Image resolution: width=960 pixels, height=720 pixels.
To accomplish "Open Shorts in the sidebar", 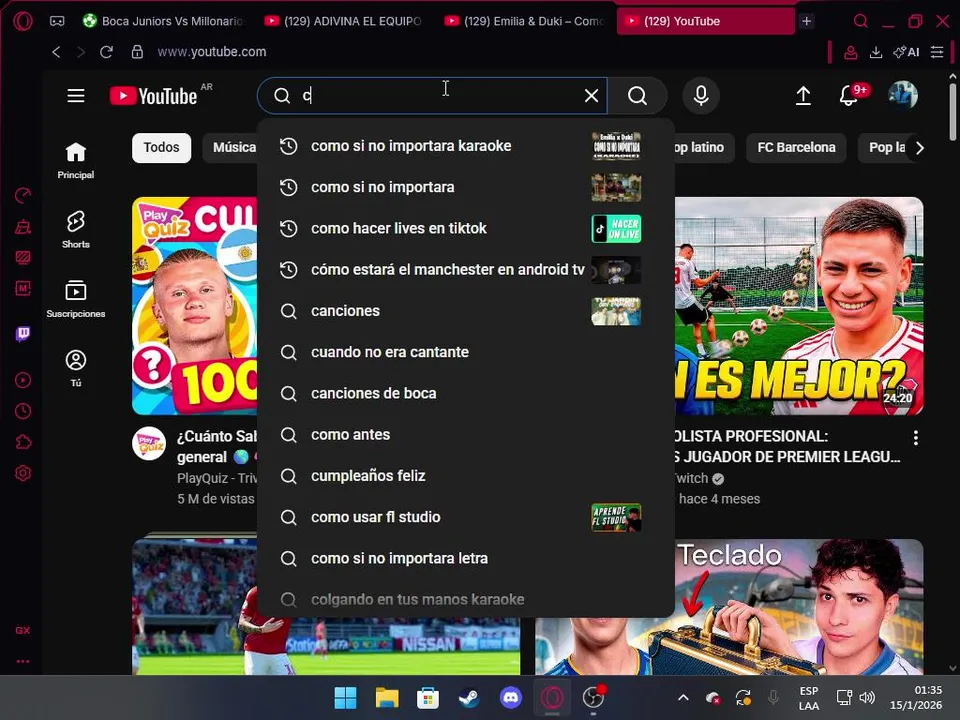I will (x=76, y=230).
